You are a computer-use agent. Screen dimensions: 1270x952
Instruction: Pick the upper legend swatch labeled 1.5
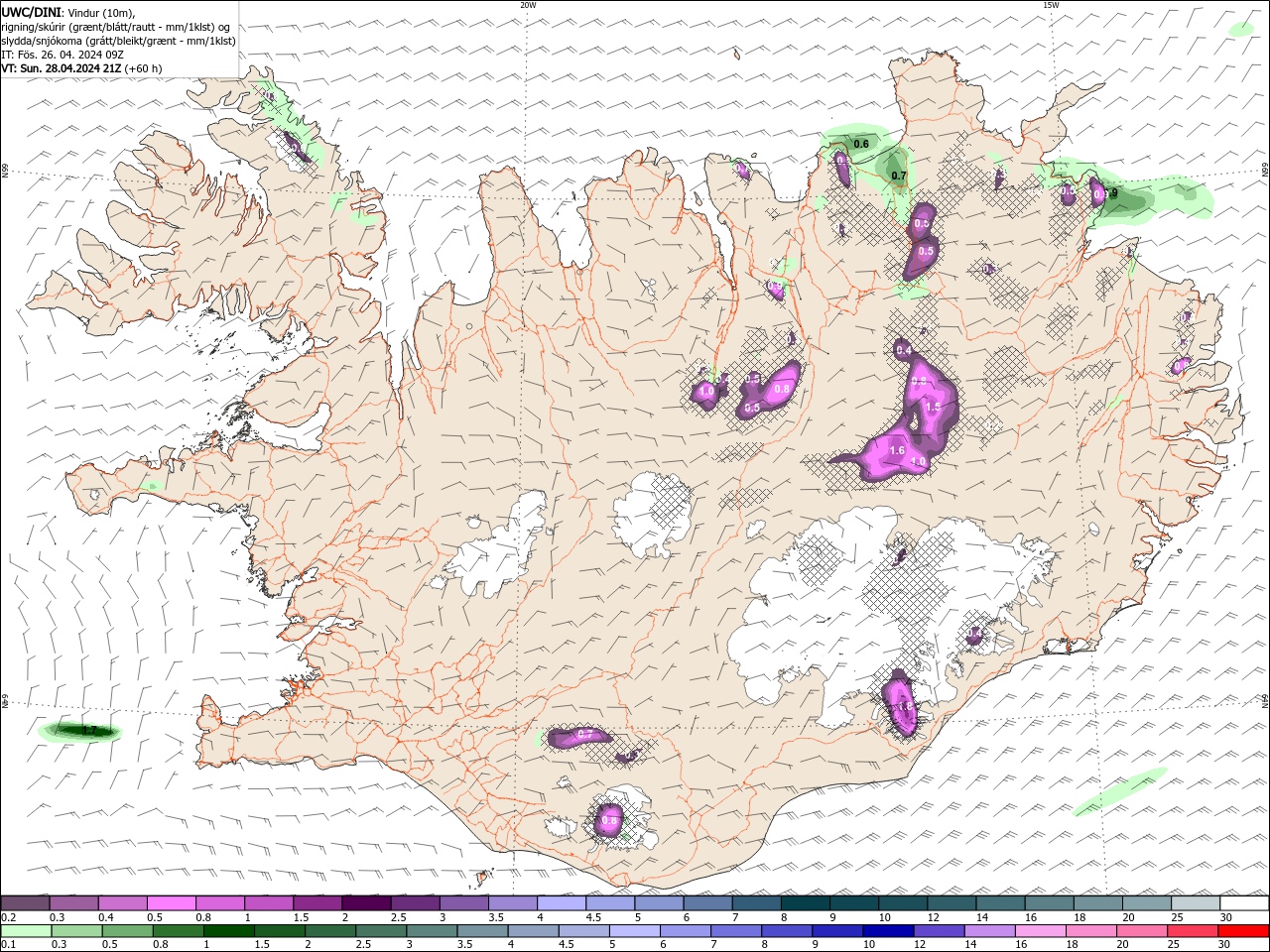(x=317, y=902)
